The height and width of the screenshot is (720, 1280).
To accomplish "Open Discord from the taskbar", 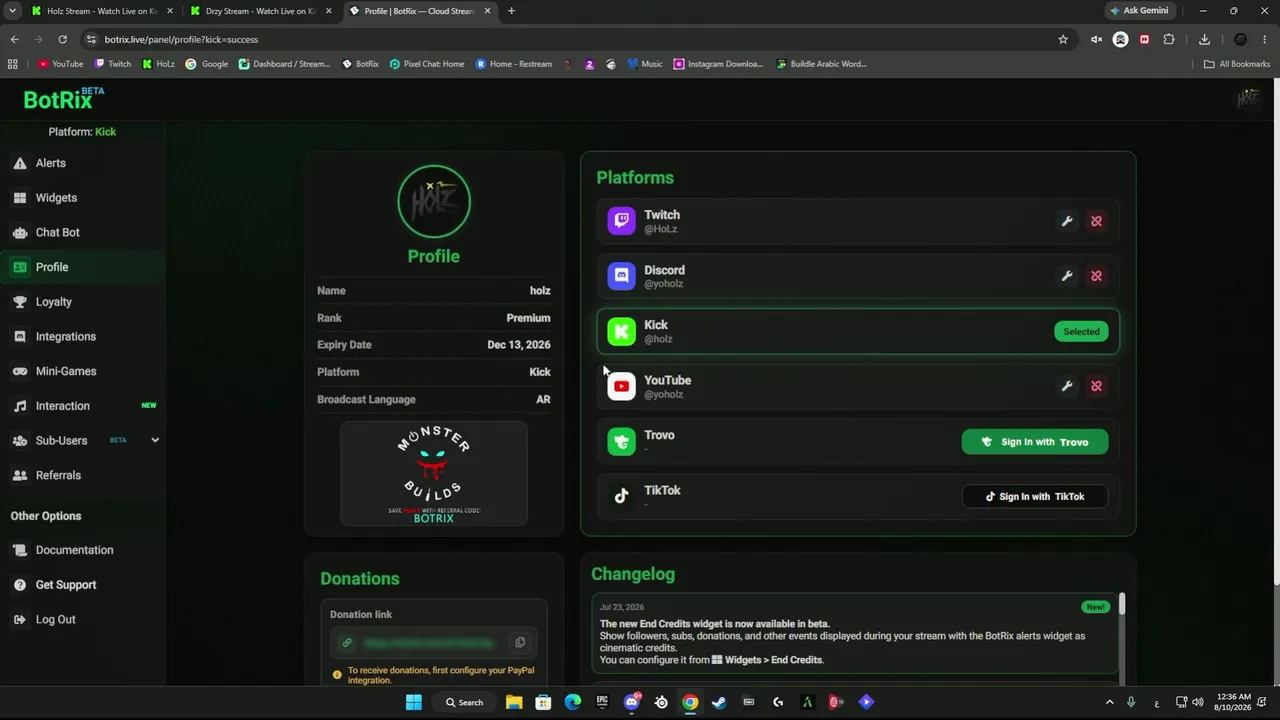I will pyautogui.click(x=631, y=702).
